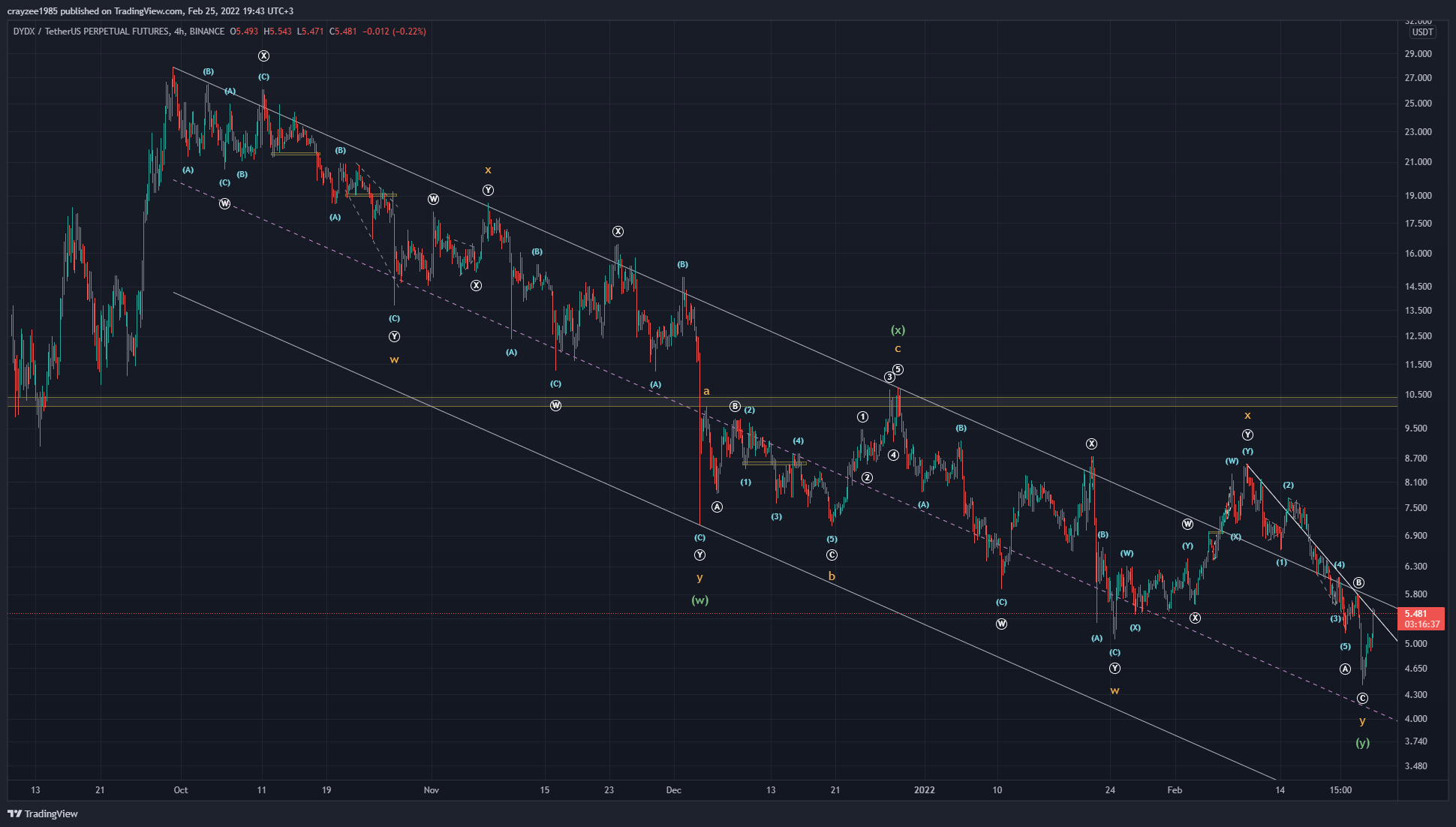1456x827 pixels.
Task: Click the change value −0.012 (−0.22%)
Action: pyautogui.click(x=395, y=32)
